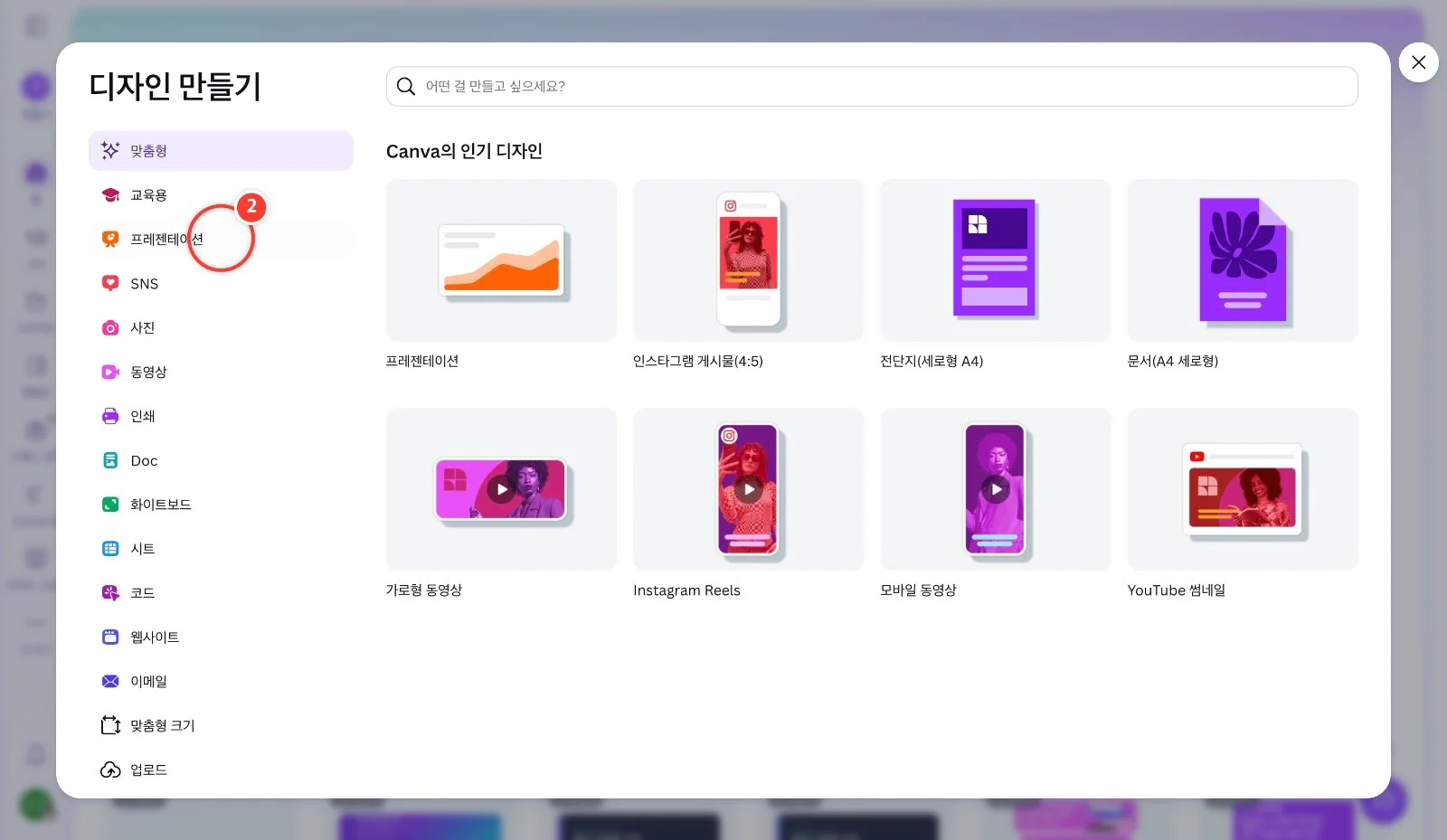Click the 맞춤형 크기 resize icon
Image resolution: width=1447 pixels, height=840 pixels.
click(x=110, y=725)
